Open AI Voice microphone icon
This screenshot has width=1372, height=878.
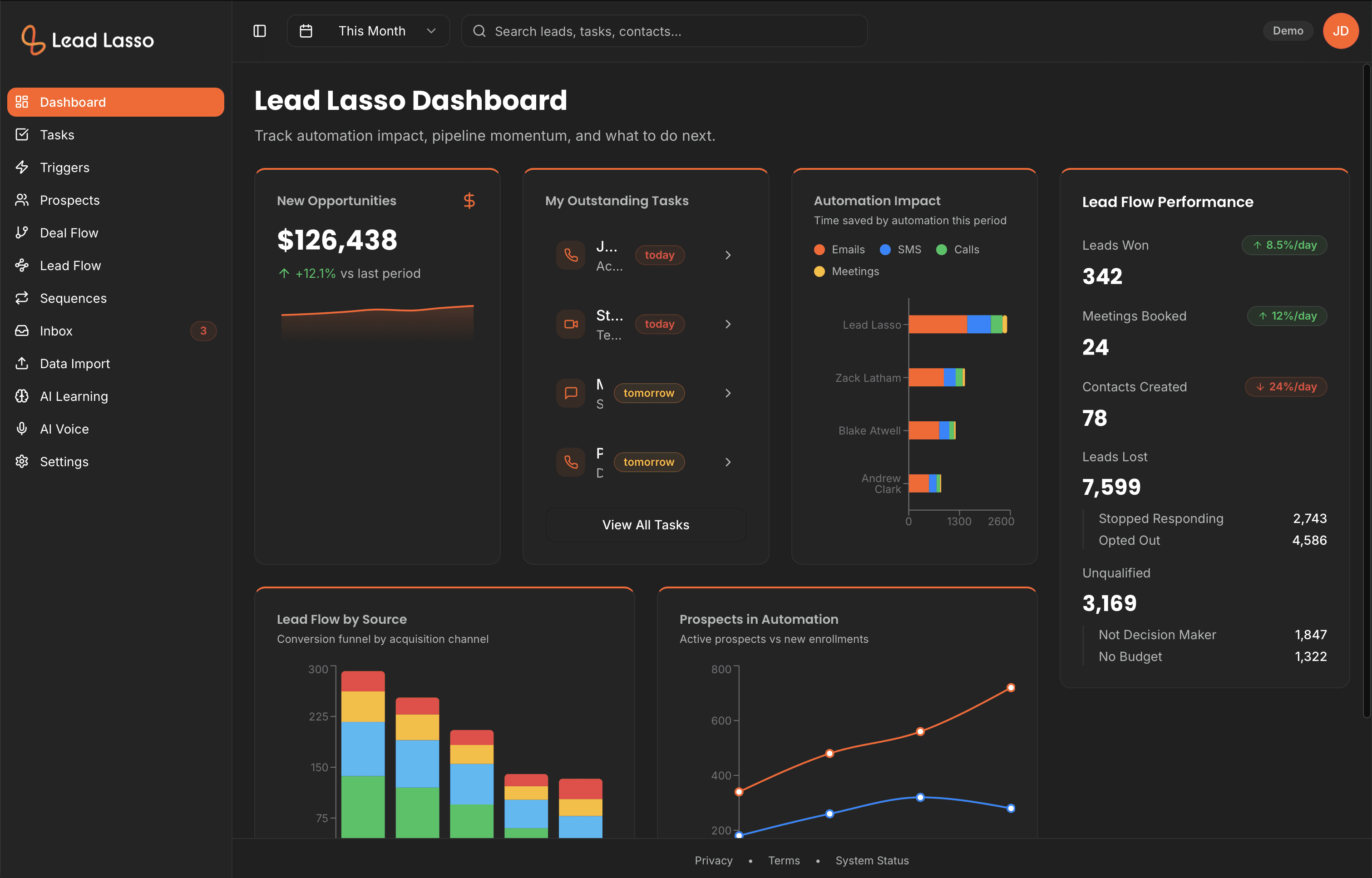[x=22, y=429]
